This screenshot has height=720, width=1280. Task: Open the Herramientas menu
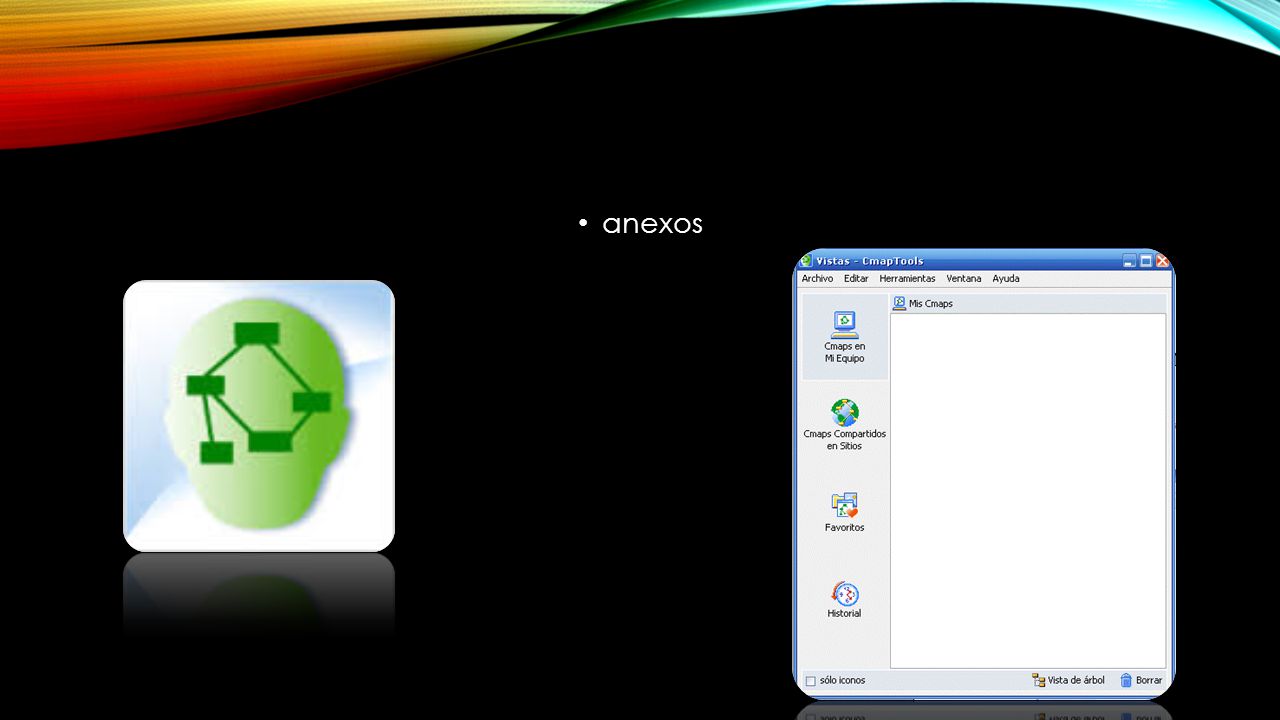(907, 279)
